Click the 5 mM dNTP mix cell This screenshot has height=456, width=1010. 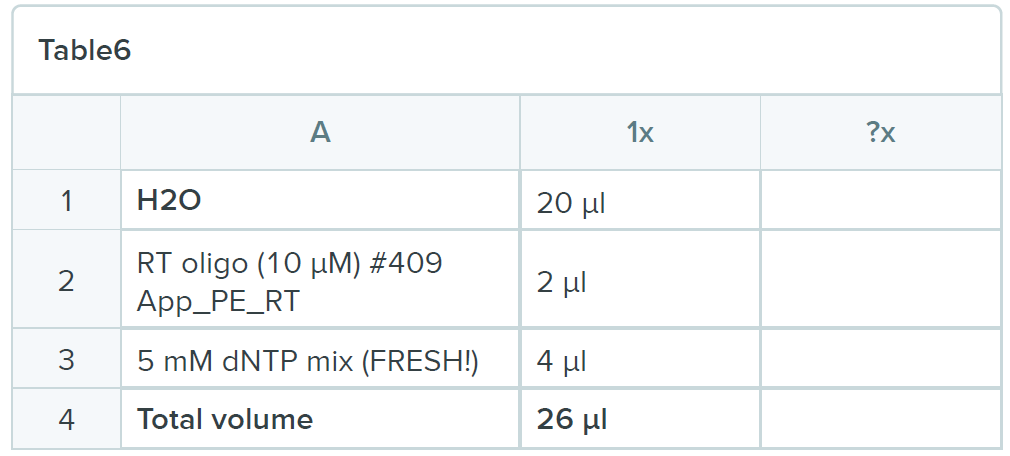pos(320,359)
